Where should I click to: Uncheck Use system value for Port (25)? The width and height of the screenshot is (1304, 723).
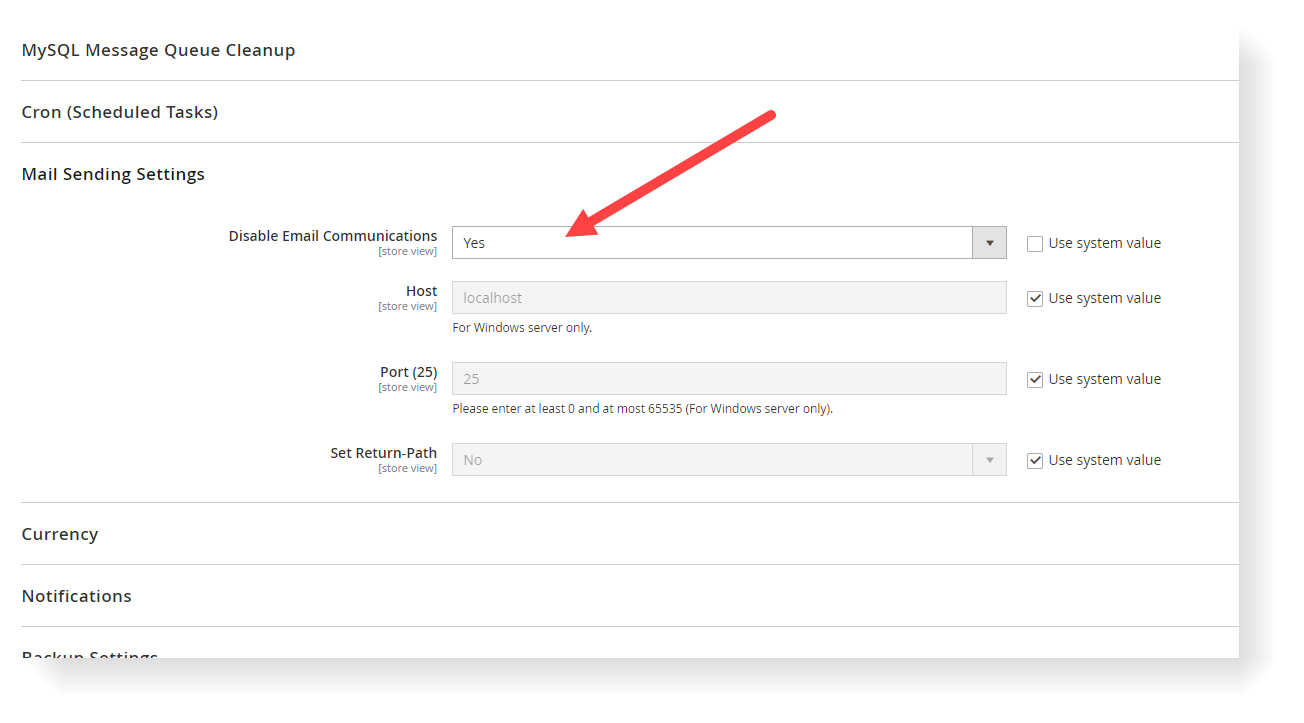coord(1034,378)
